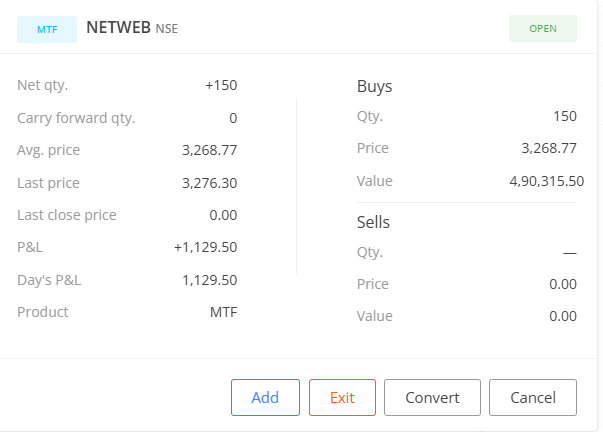
Task: Click the Buys section heading
Action: [x=374, y=86]
